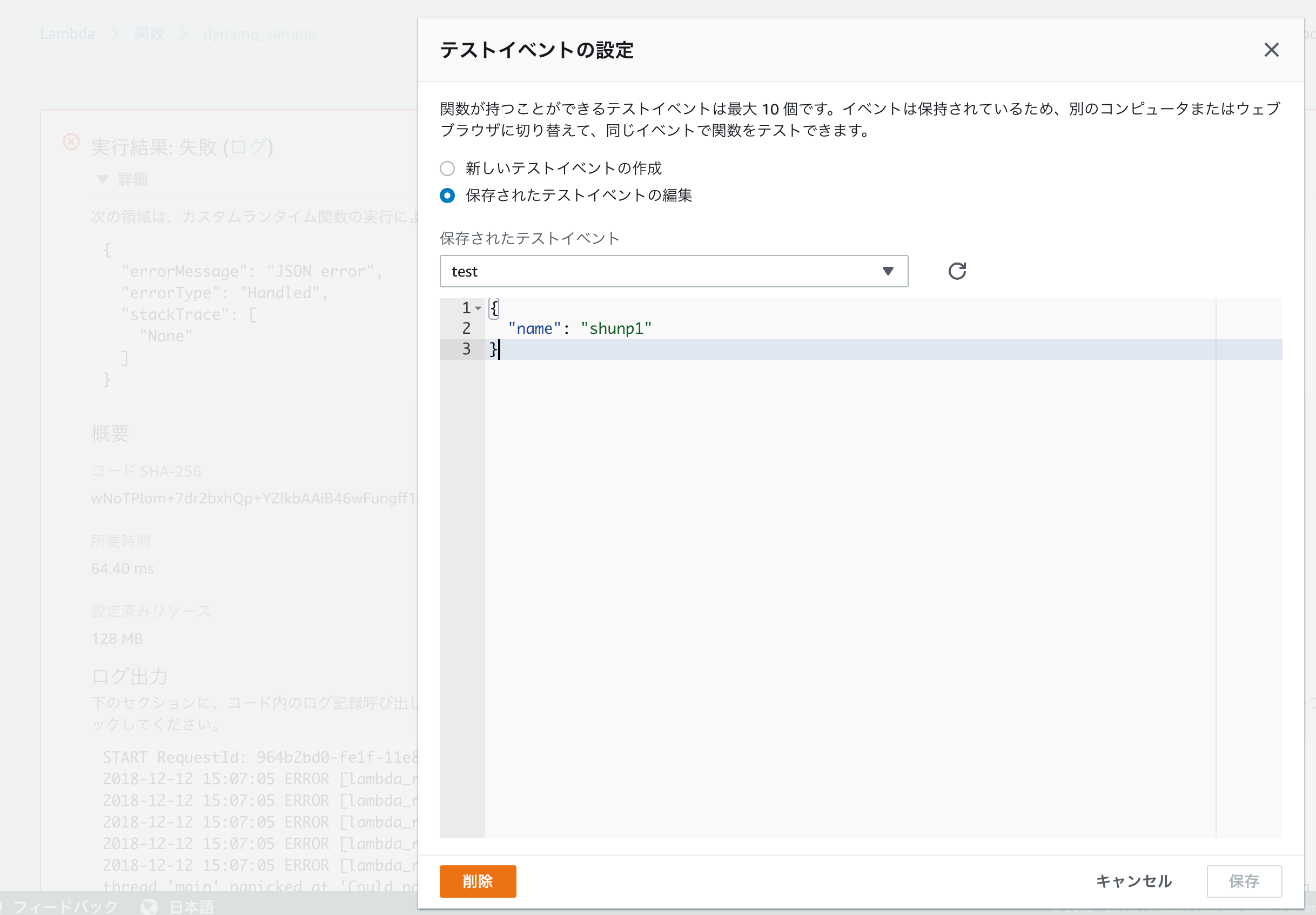1316x915 pixels.
Task: Navigate to the Lambda breadcrumb link
Action: click(x=67, y=34)
